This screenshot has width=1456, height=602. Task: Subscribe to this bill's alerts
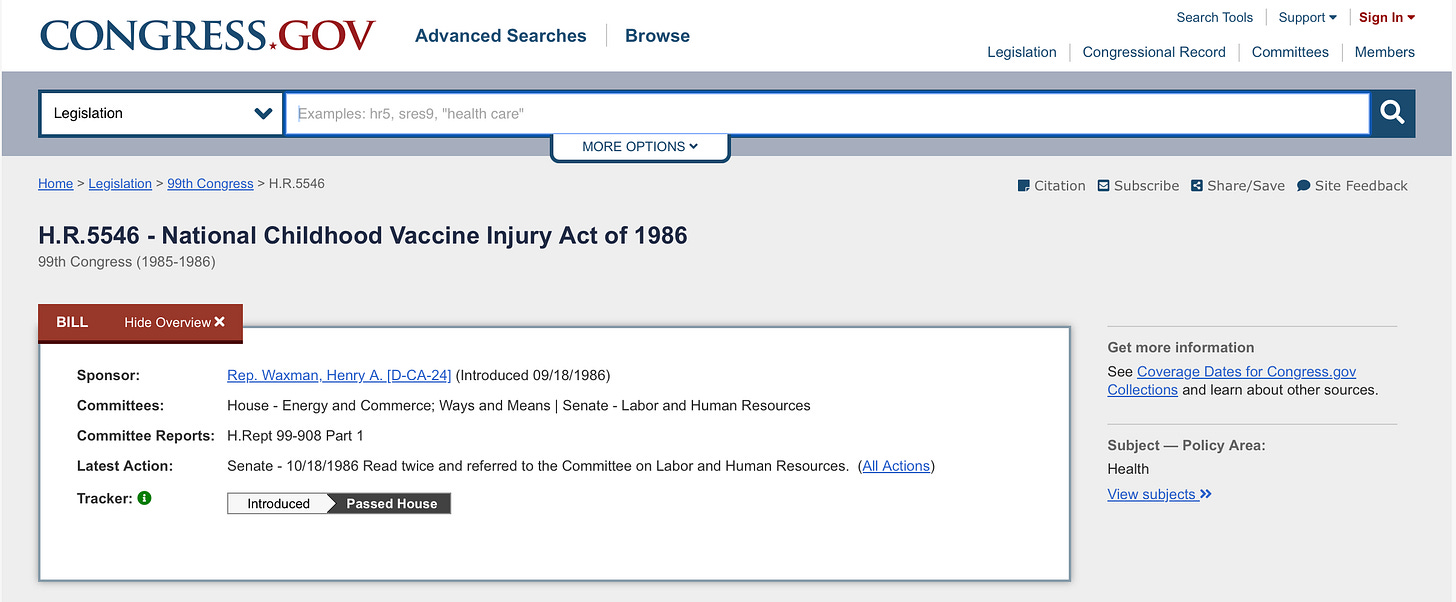(1138, 185)
